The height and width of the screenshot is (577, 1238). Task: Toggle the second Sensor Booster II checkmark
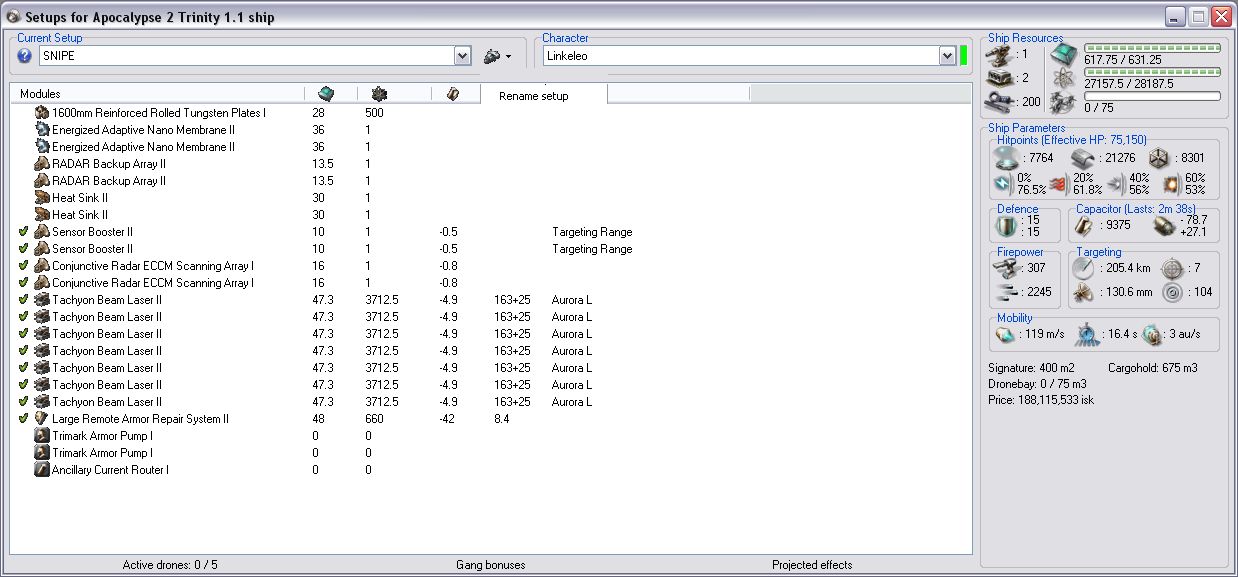coord(23,248)
